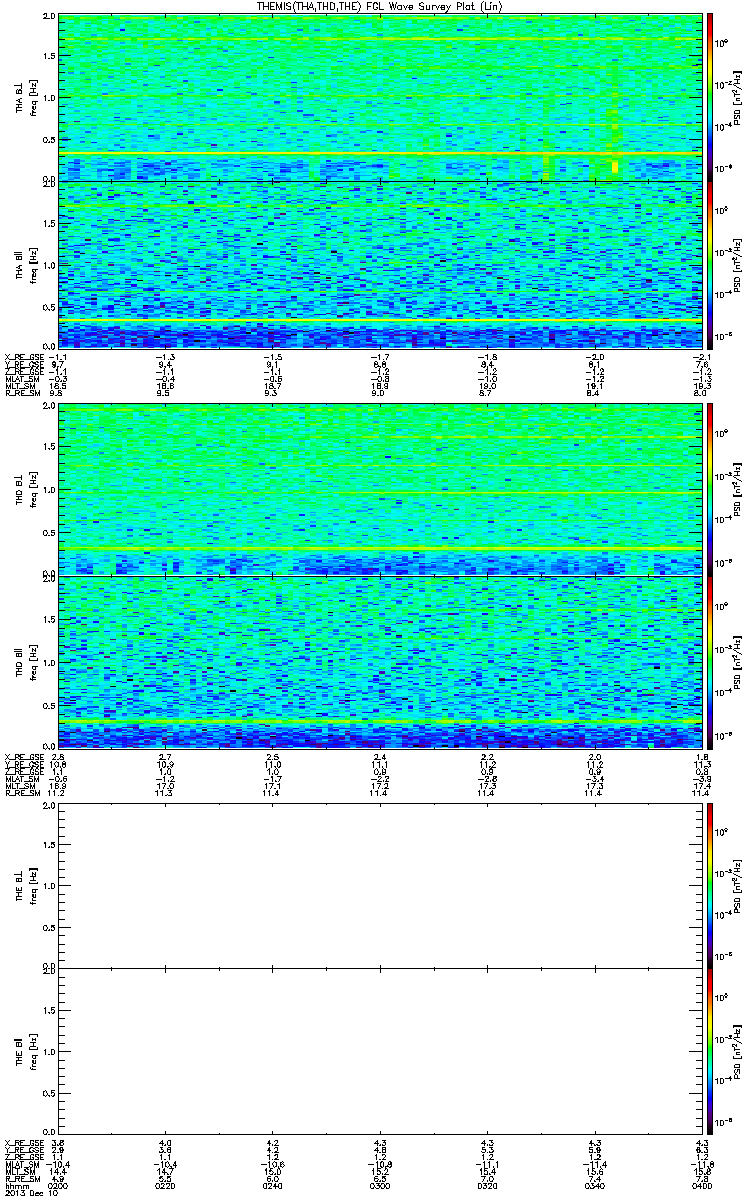Click the 'THD BL freq [Hz]' axis label
Viewport: 750px width, 1200px height.
tap(26, 490)
